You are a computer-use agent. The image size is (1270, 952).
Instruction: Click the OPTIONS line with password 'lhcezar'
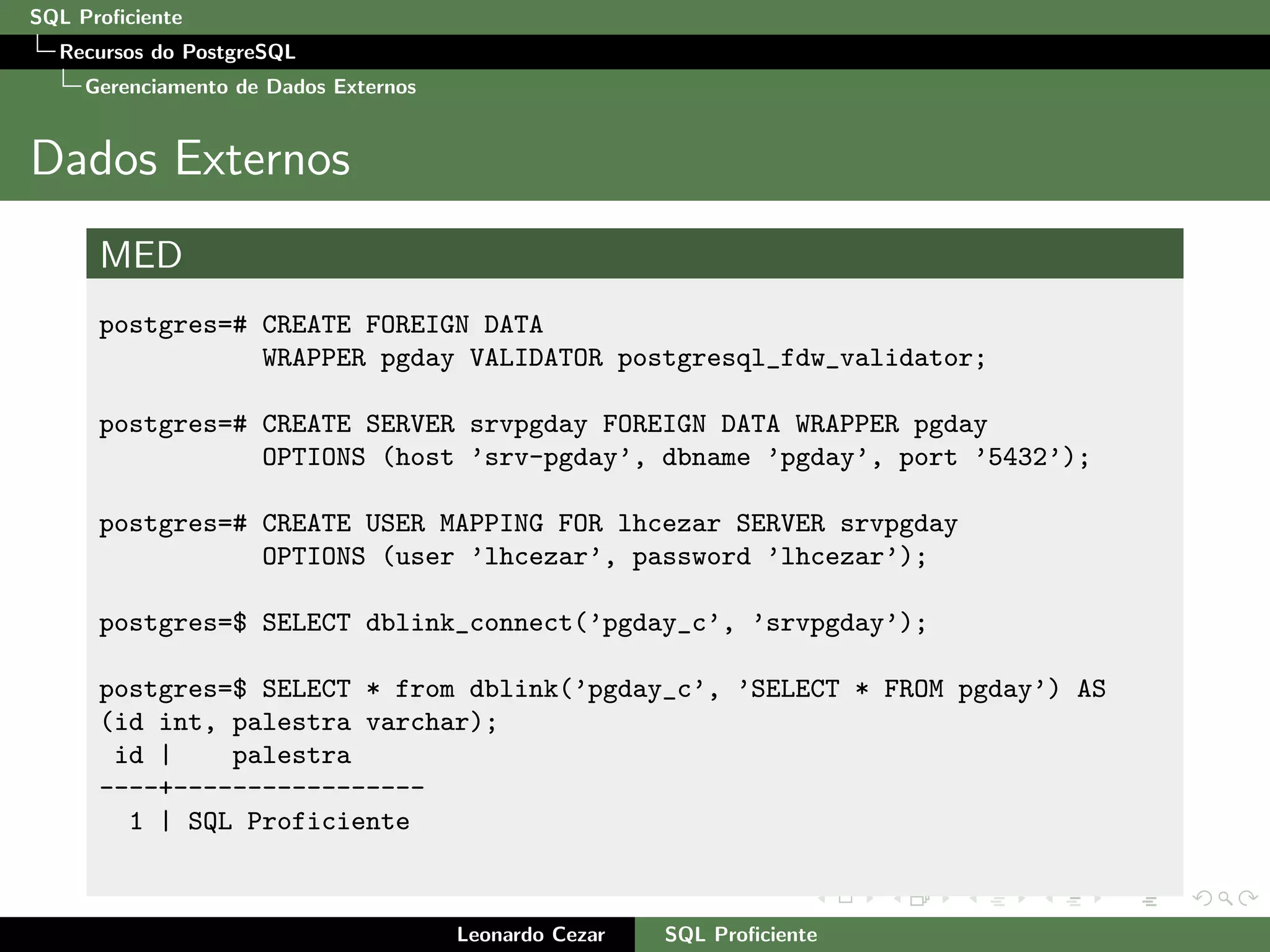click(x=594, y=557)
